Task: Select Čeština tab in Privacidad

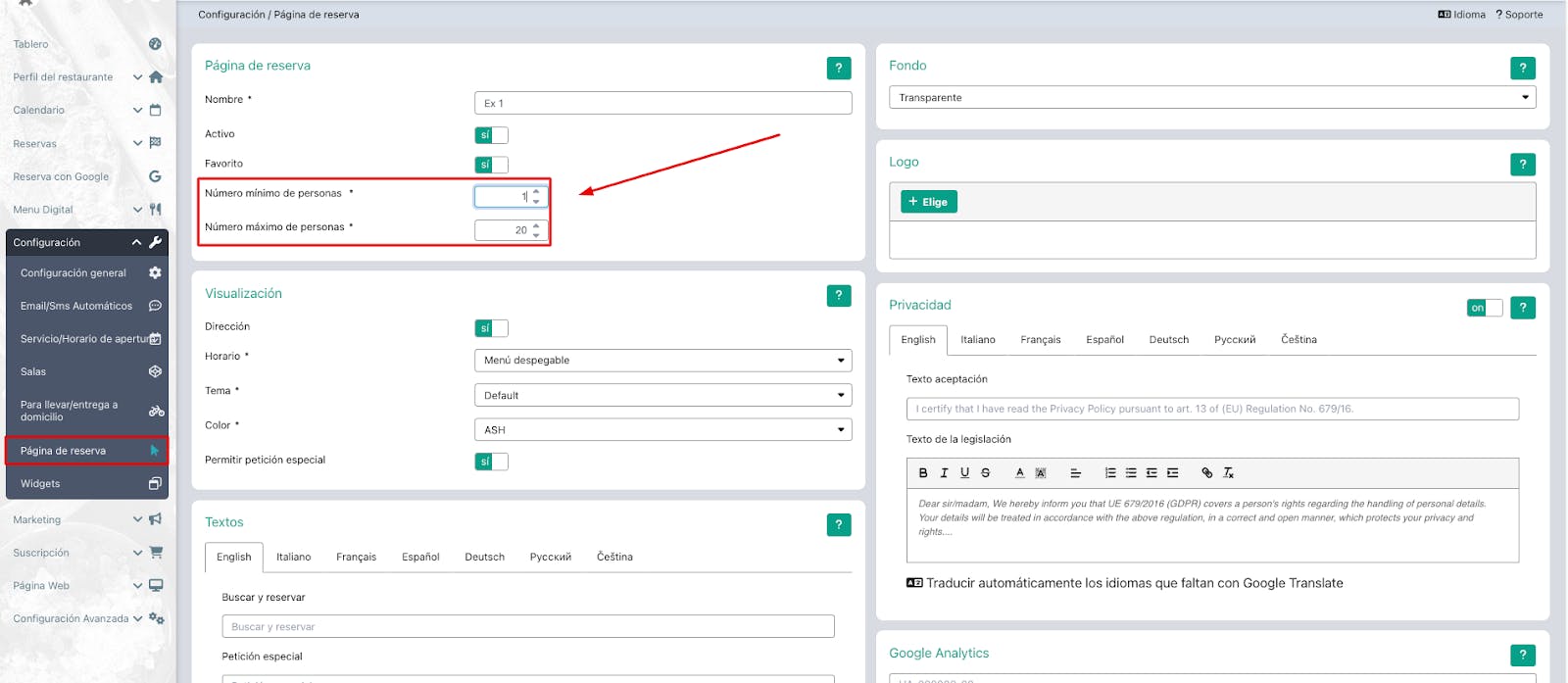Action: [x=1298, y=339]
